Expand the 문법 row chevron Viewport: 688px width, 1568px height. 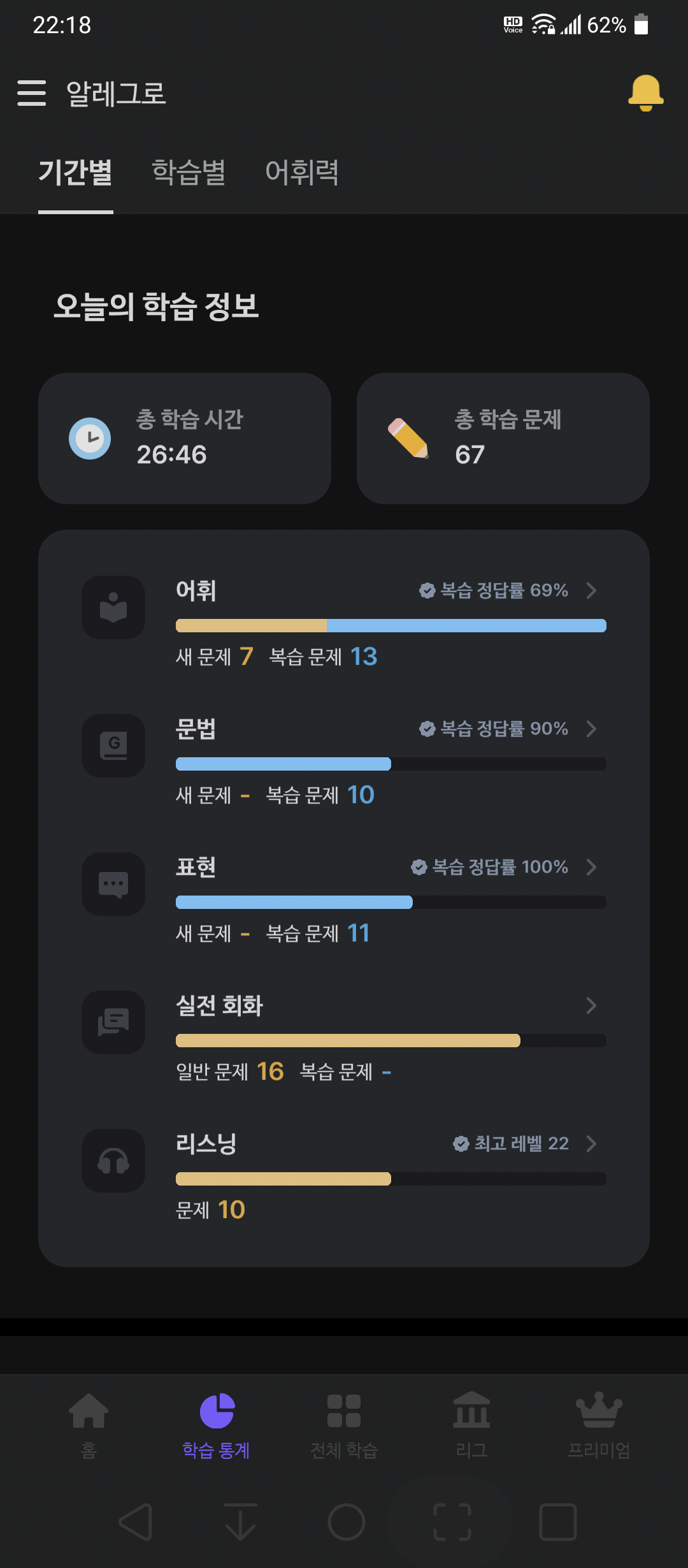point(591,729)
